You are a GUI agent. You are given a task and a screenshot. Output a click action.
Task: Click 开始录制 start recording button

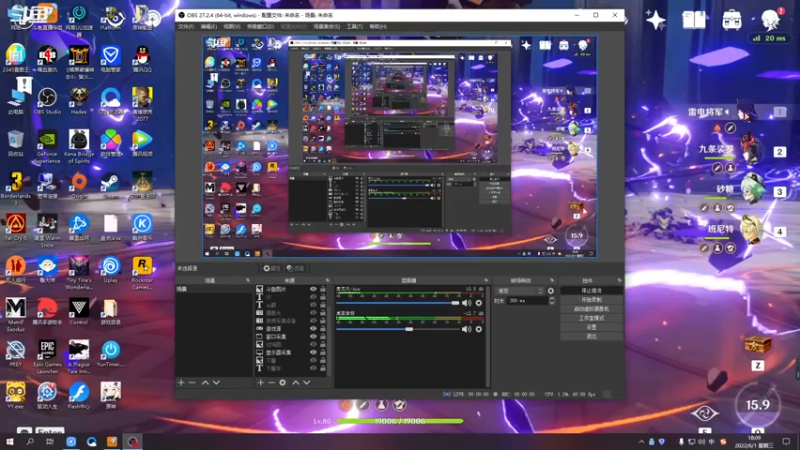point(591,300)
